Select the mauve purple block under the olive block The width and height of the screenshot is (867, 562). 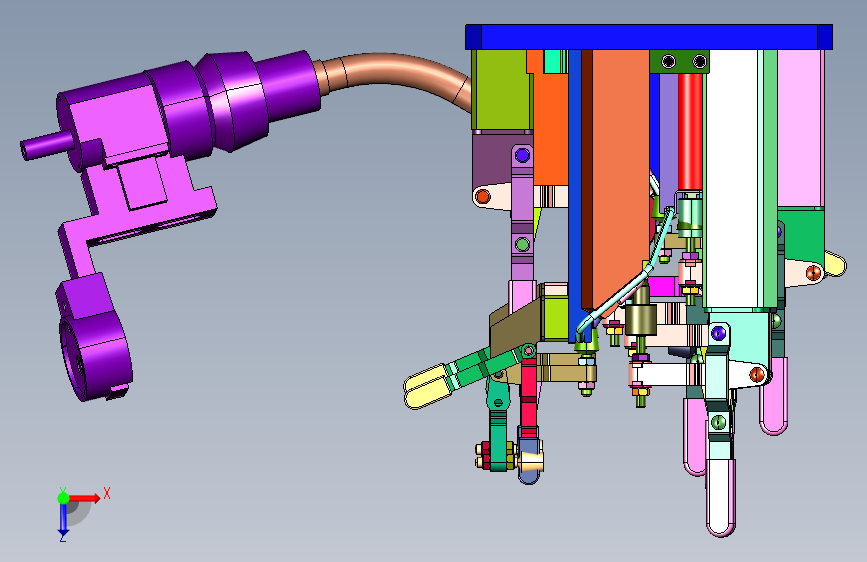coord(498,160)
